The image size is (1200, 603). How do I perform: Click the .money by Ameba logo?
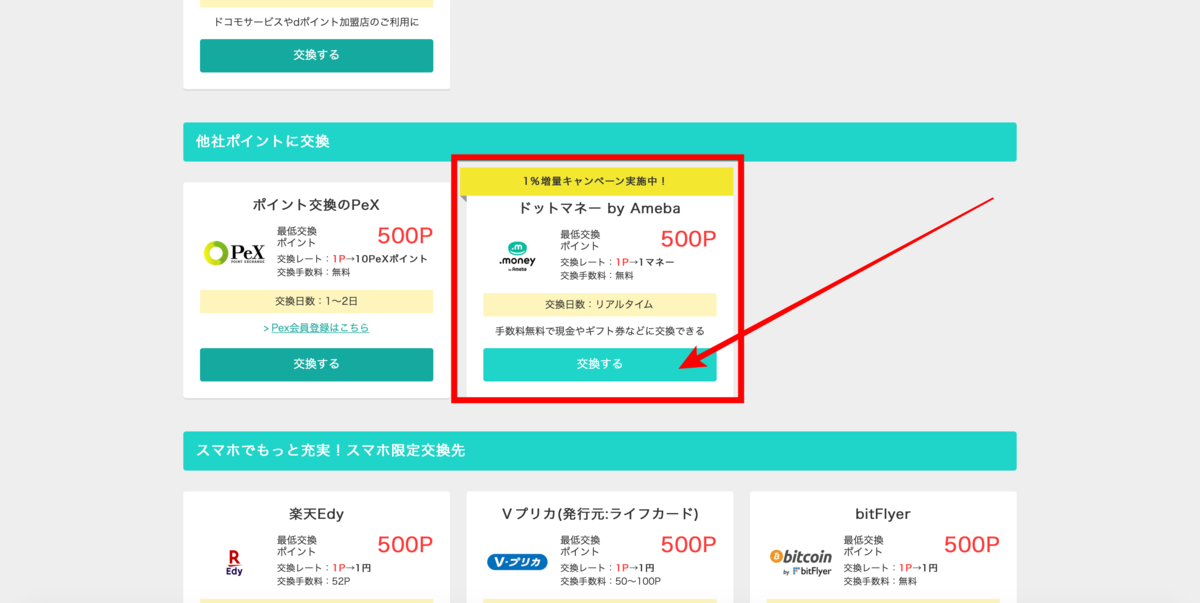tap(517, 257)
